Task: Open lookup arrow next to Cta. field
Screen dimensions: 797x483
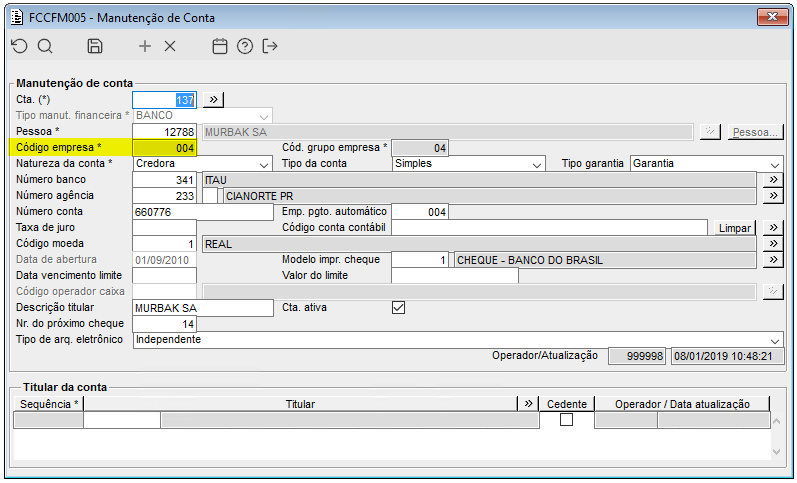Action: coord(213,99)
